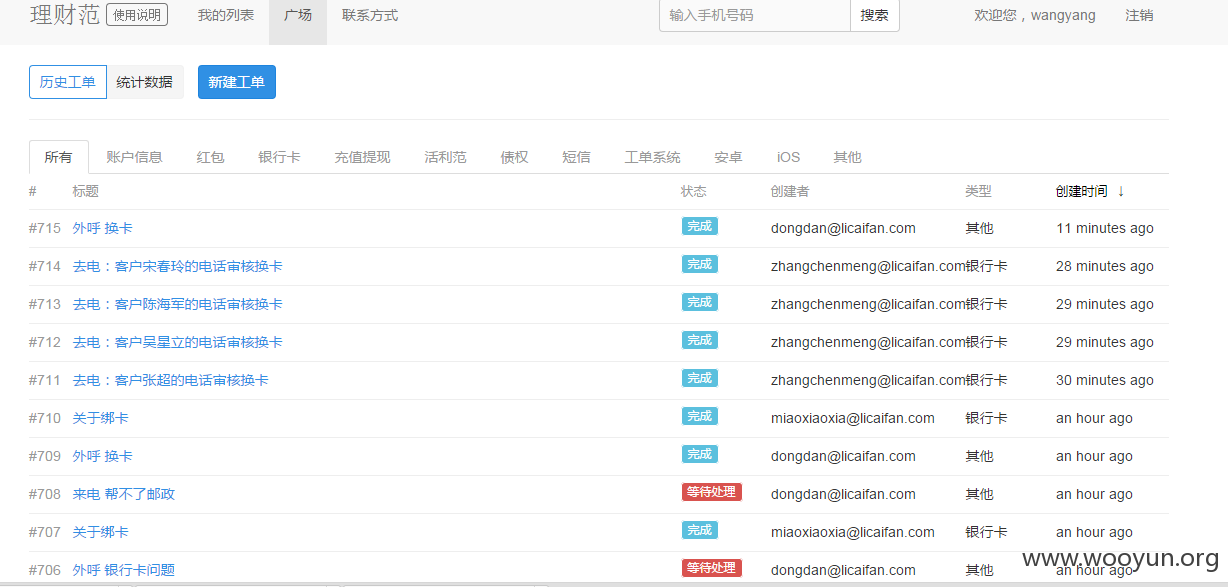Screen dimensions: 1228x587
Task: Click the 创建者 column header
Action: [x=790, y=191]
